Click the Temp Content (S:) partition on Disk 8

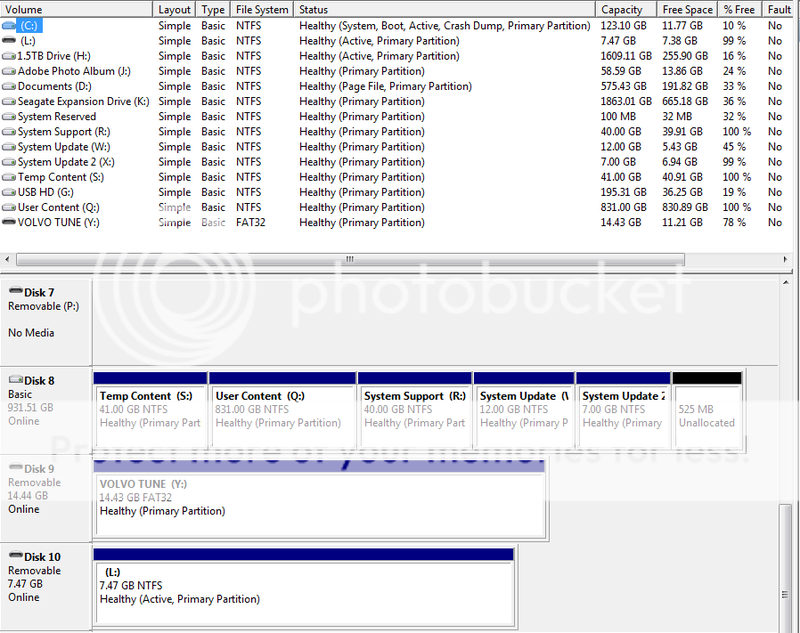[x=150, y=410]
